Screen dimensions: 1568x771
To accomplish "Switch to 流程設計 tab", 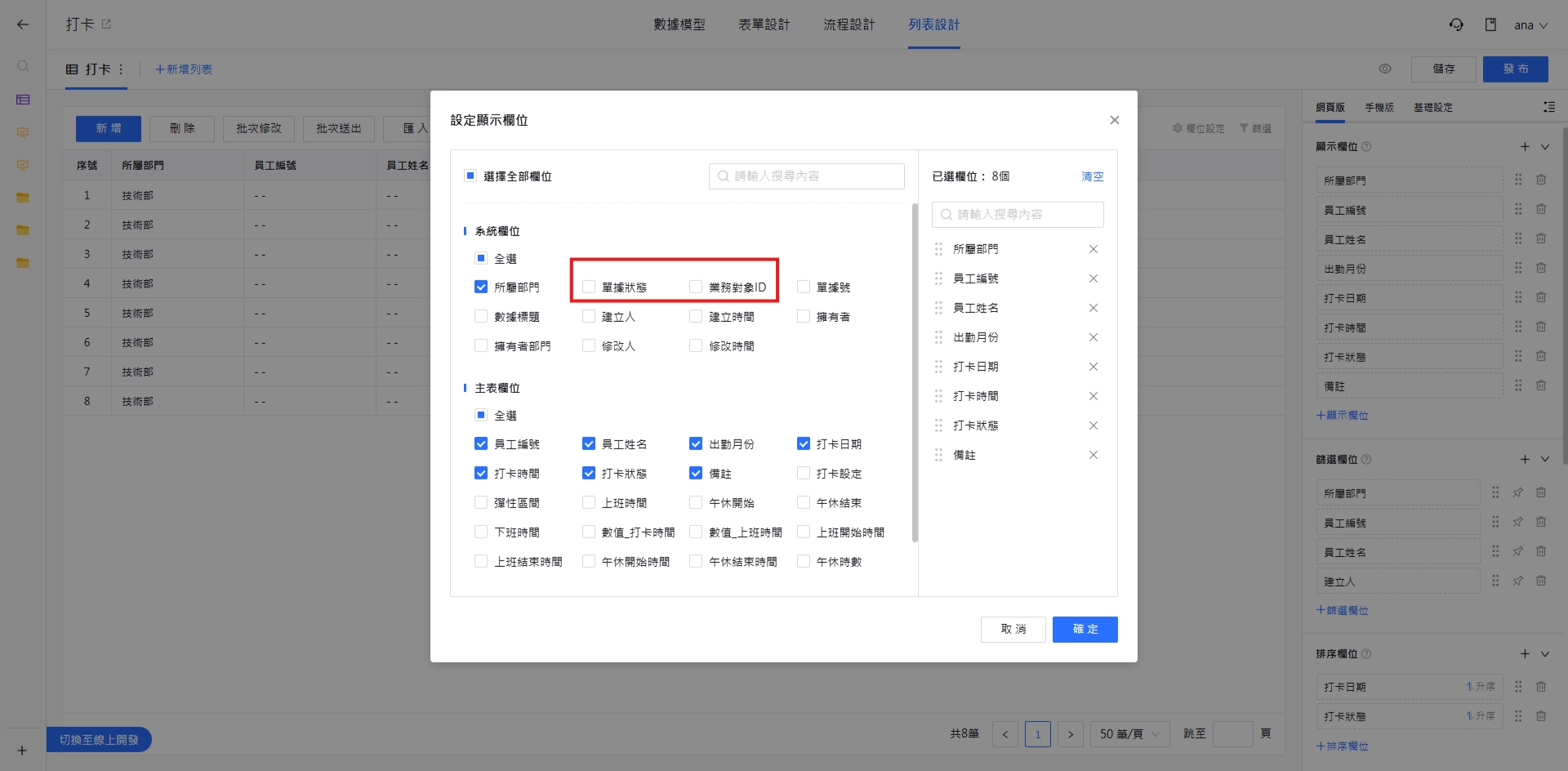I will coord(849,25).
